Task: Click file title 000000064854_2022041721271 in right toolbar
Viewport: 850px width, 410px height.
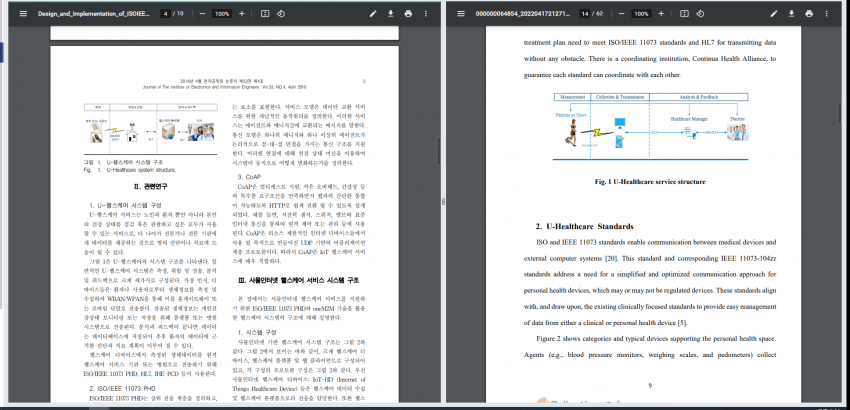Action: (x=523, y=14)
